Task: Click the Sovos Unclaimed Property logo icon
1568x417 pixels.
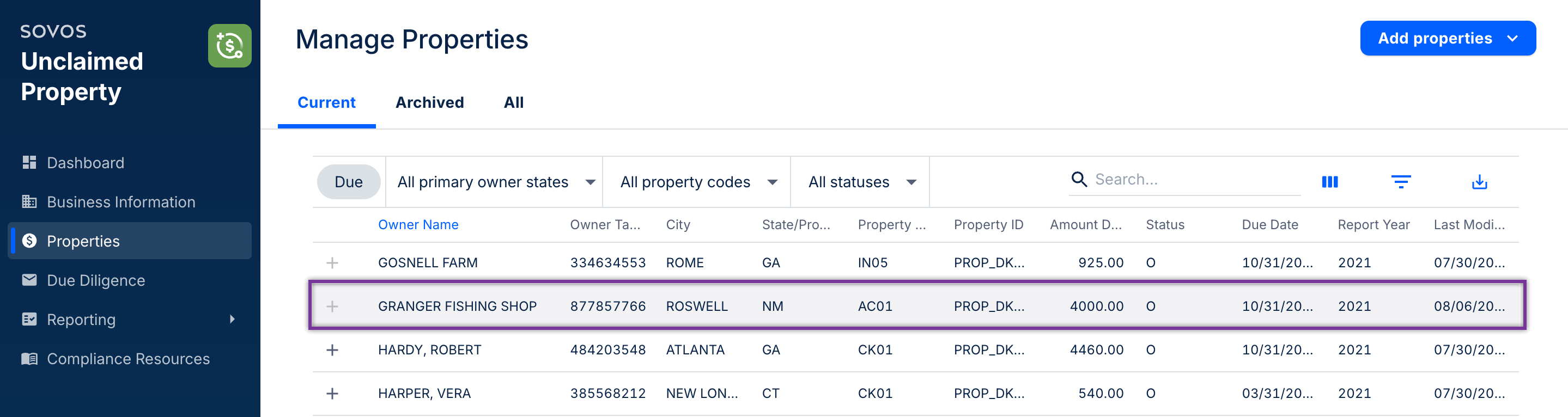Action: point(229,46)
